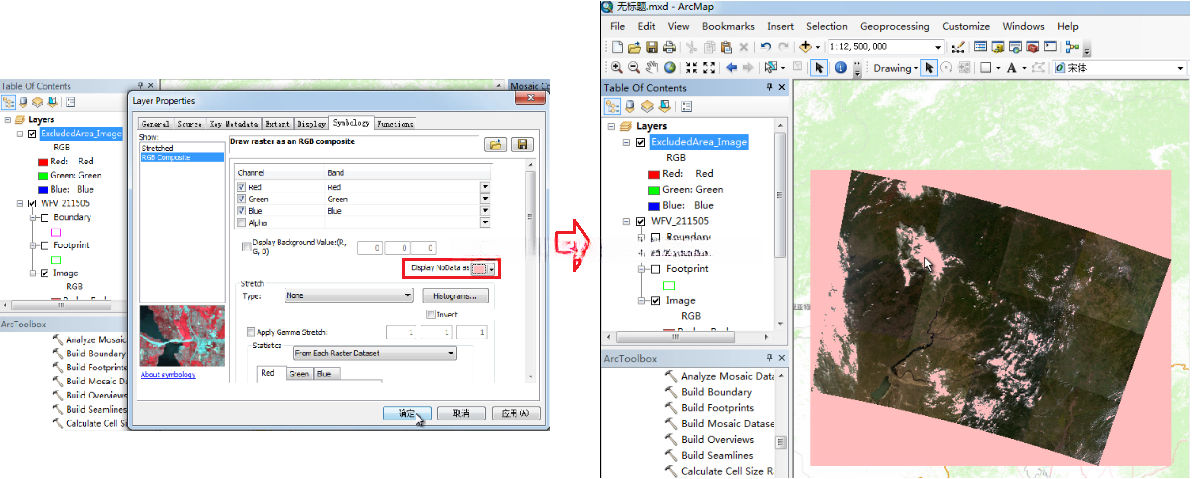Click the Fixed Zoom In icon
The width and height of the screenshot is (1193, 479).
point(691,68)
